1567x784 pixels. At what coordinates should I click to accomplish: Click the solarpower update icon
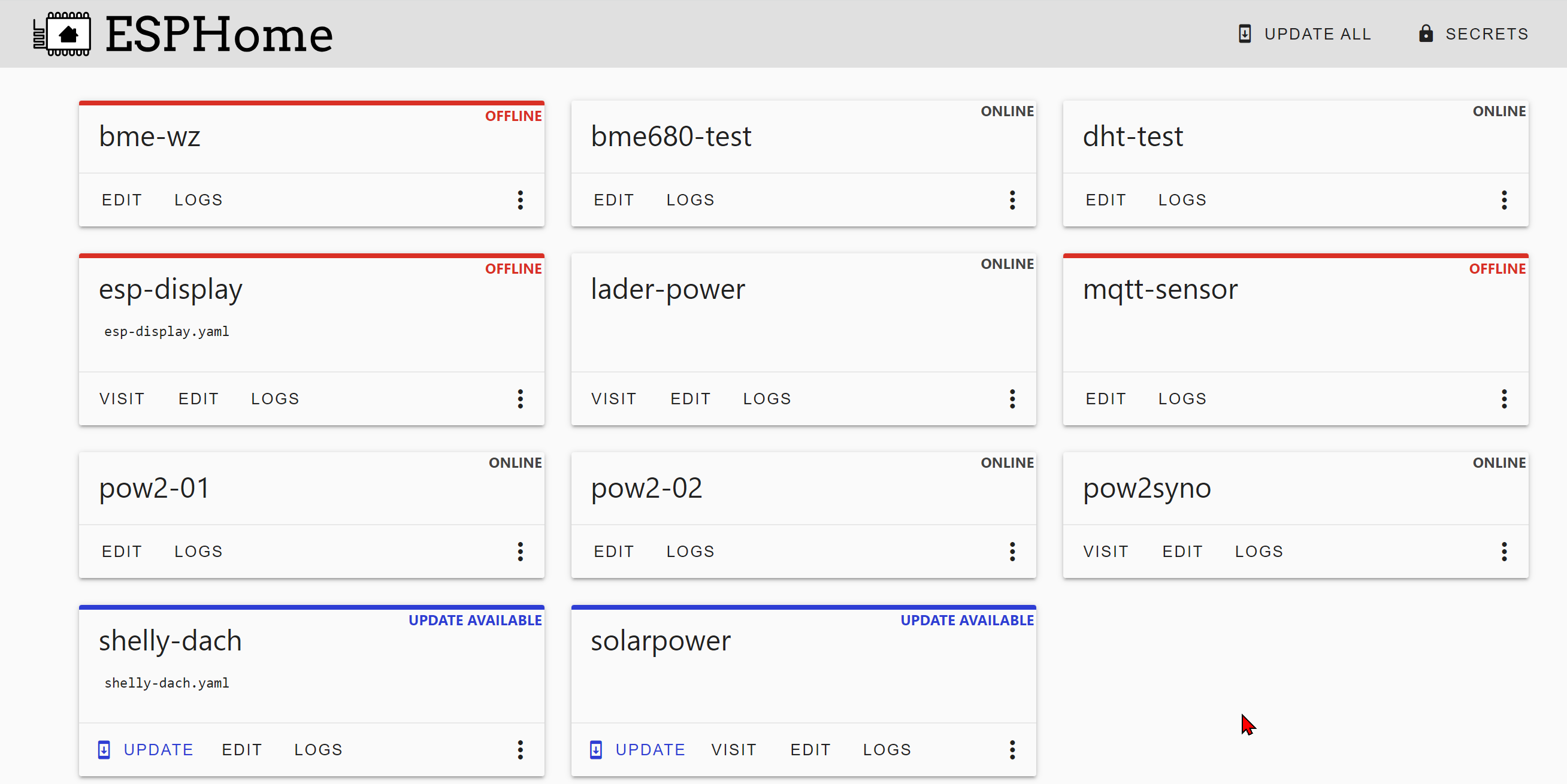pyautogui.click(x=595, y=749)
